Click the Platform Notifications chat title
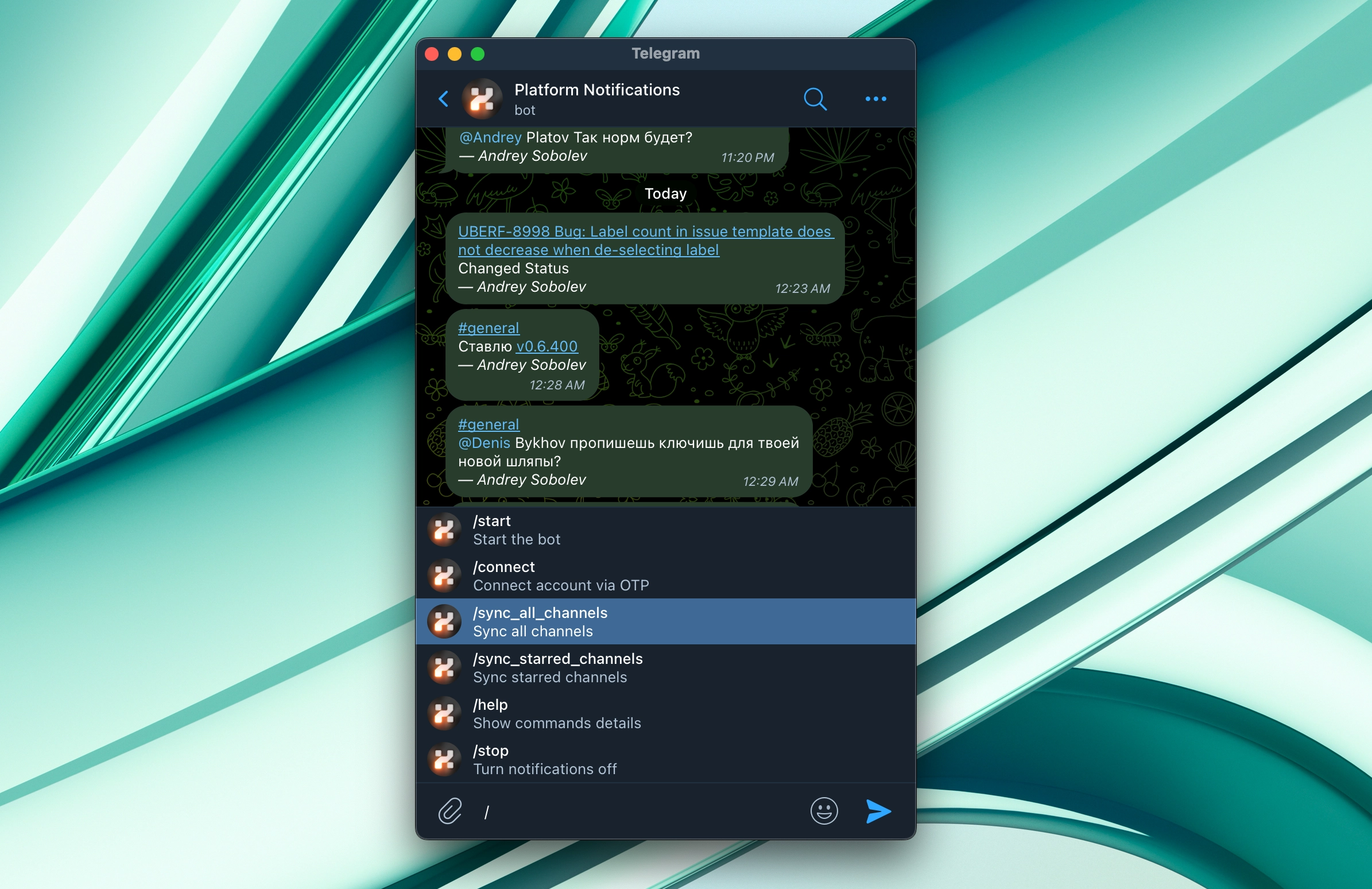Screen dimensions: 1372x889 [x=596, y=90]
